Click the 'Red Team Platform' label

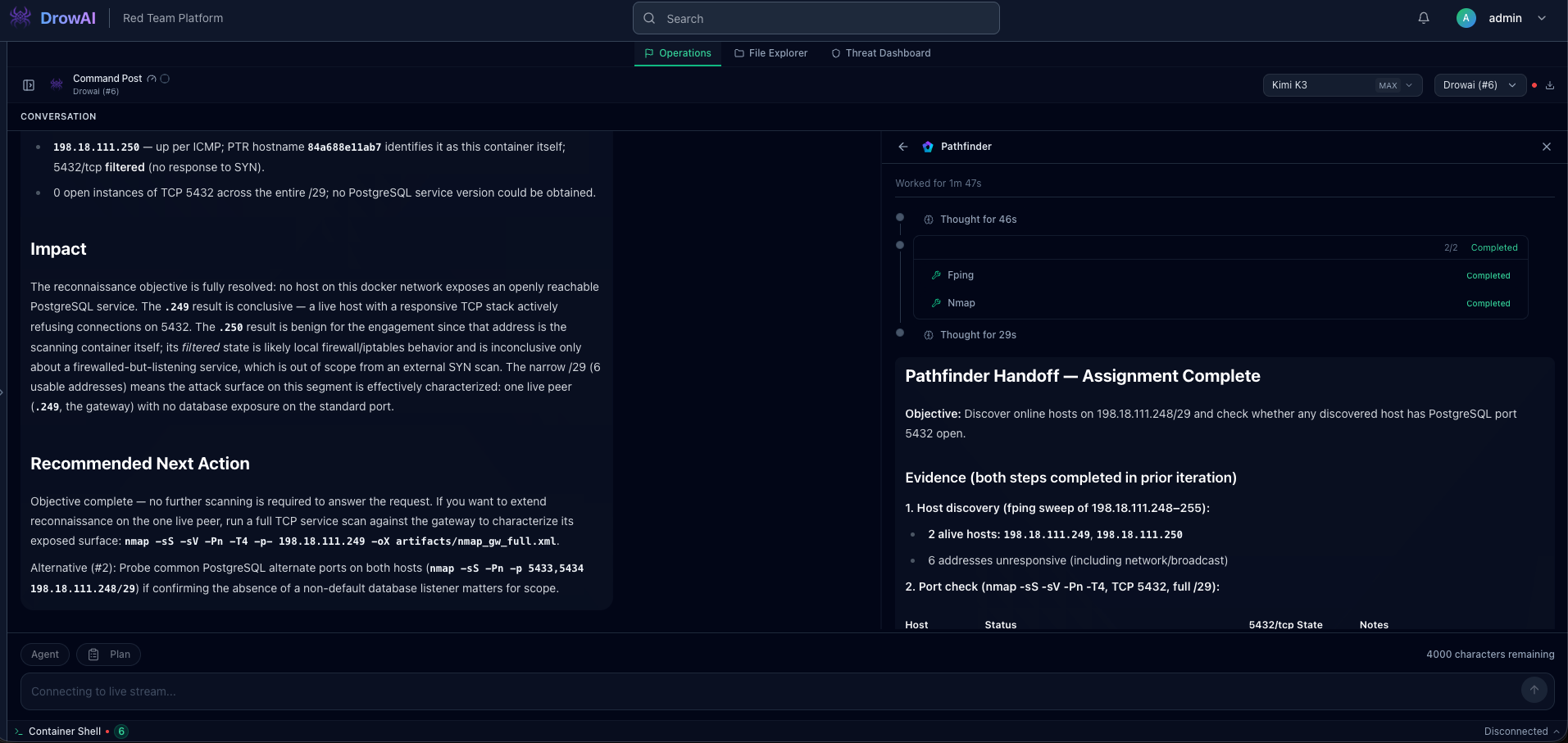173,18
